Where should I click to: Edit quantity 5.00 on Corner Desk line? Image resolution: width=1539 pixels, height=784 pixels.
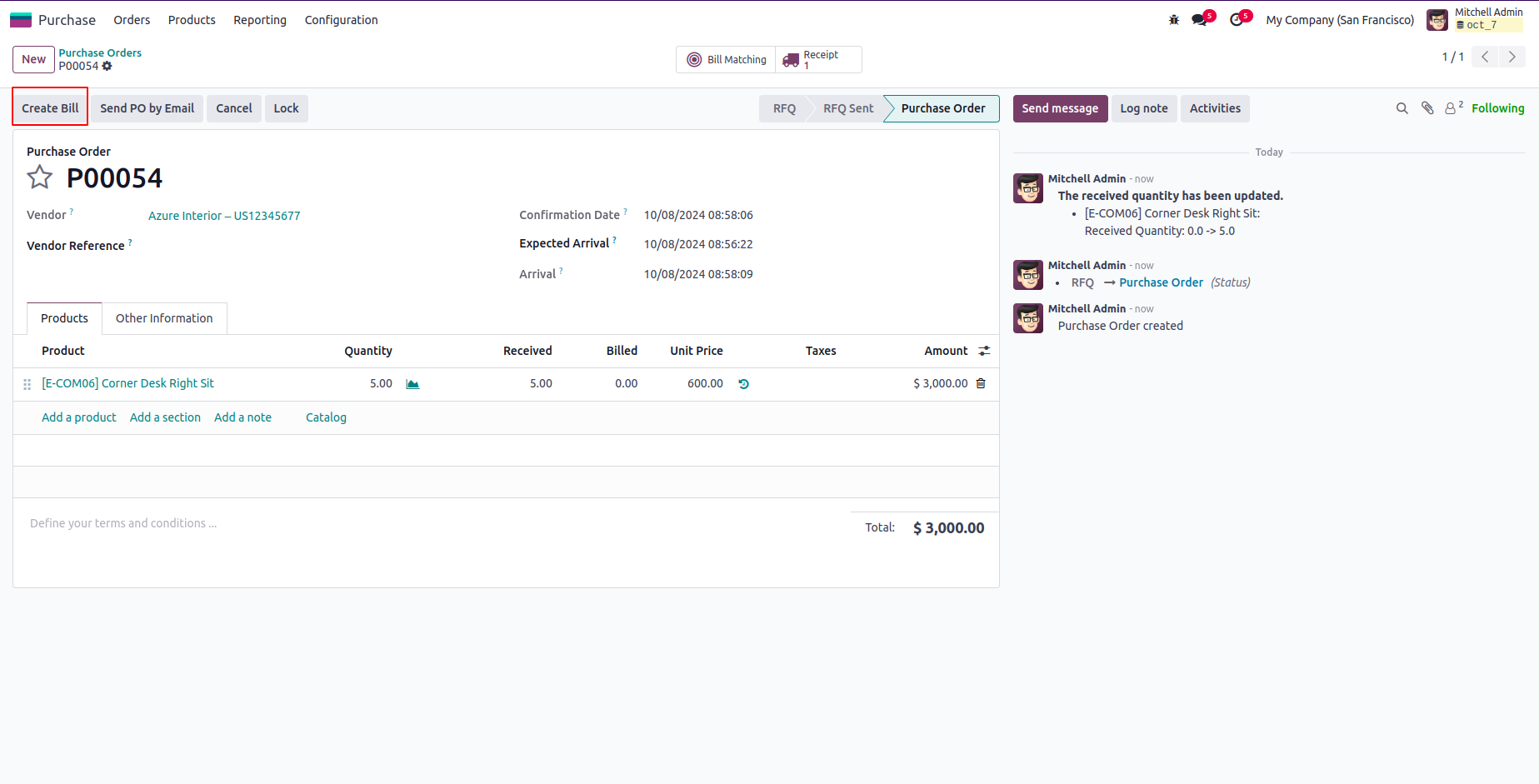click(x=381, y=383)
